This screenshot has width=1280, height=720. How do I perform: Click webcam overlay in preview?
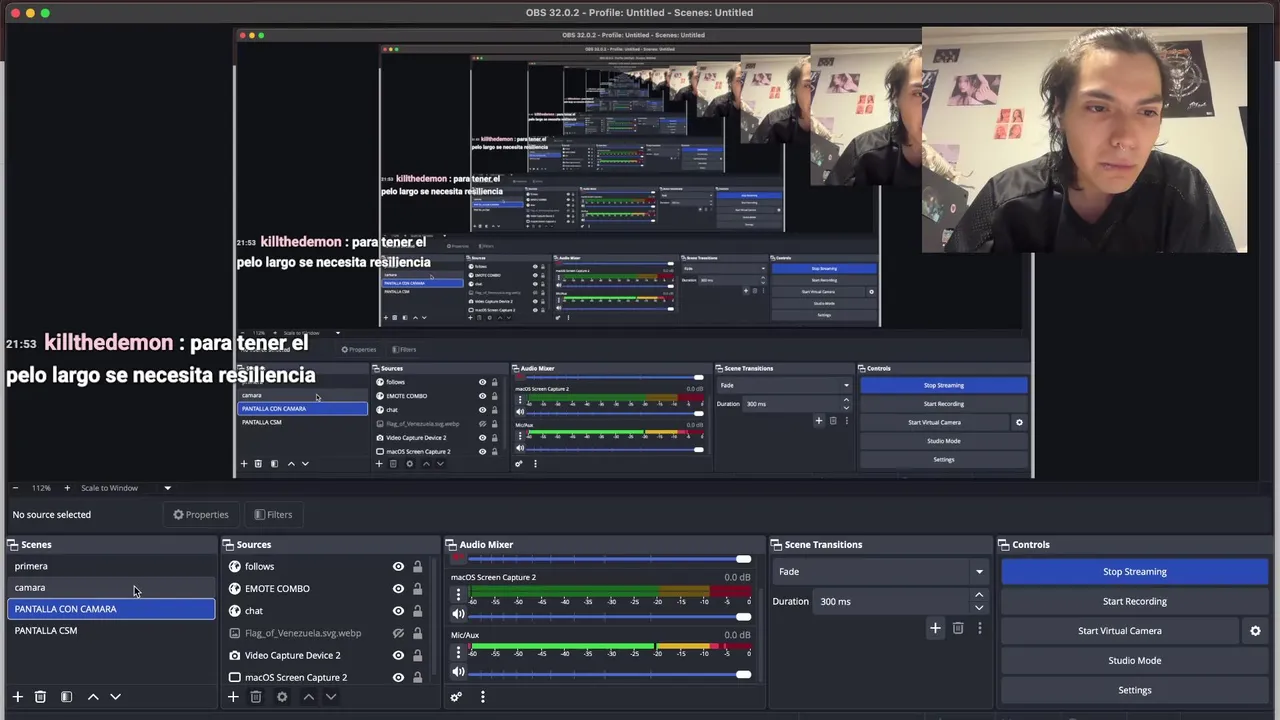pyautogui.click(x=1084, y=140)
